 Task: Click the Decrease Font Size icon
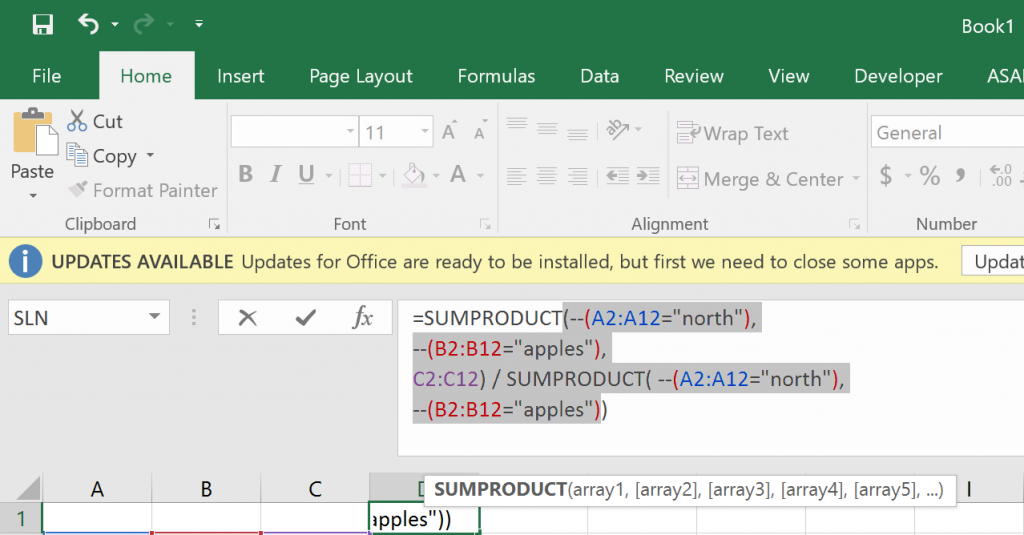point(481,131)
